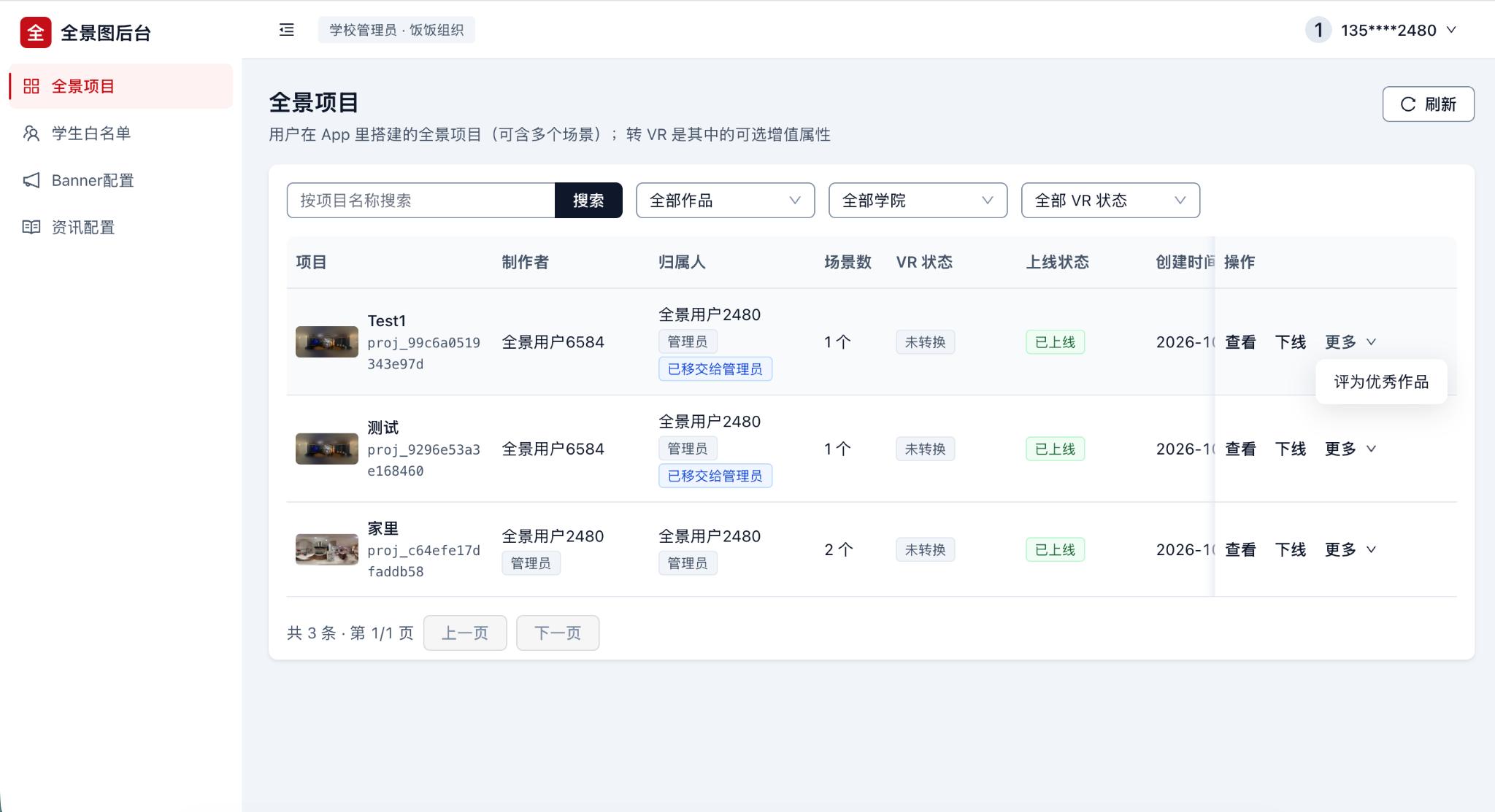This screenshot has width=1495, height=812.
Task: Focus the 按项目名称搜索 search field
Action: click(x=421, y=201)
